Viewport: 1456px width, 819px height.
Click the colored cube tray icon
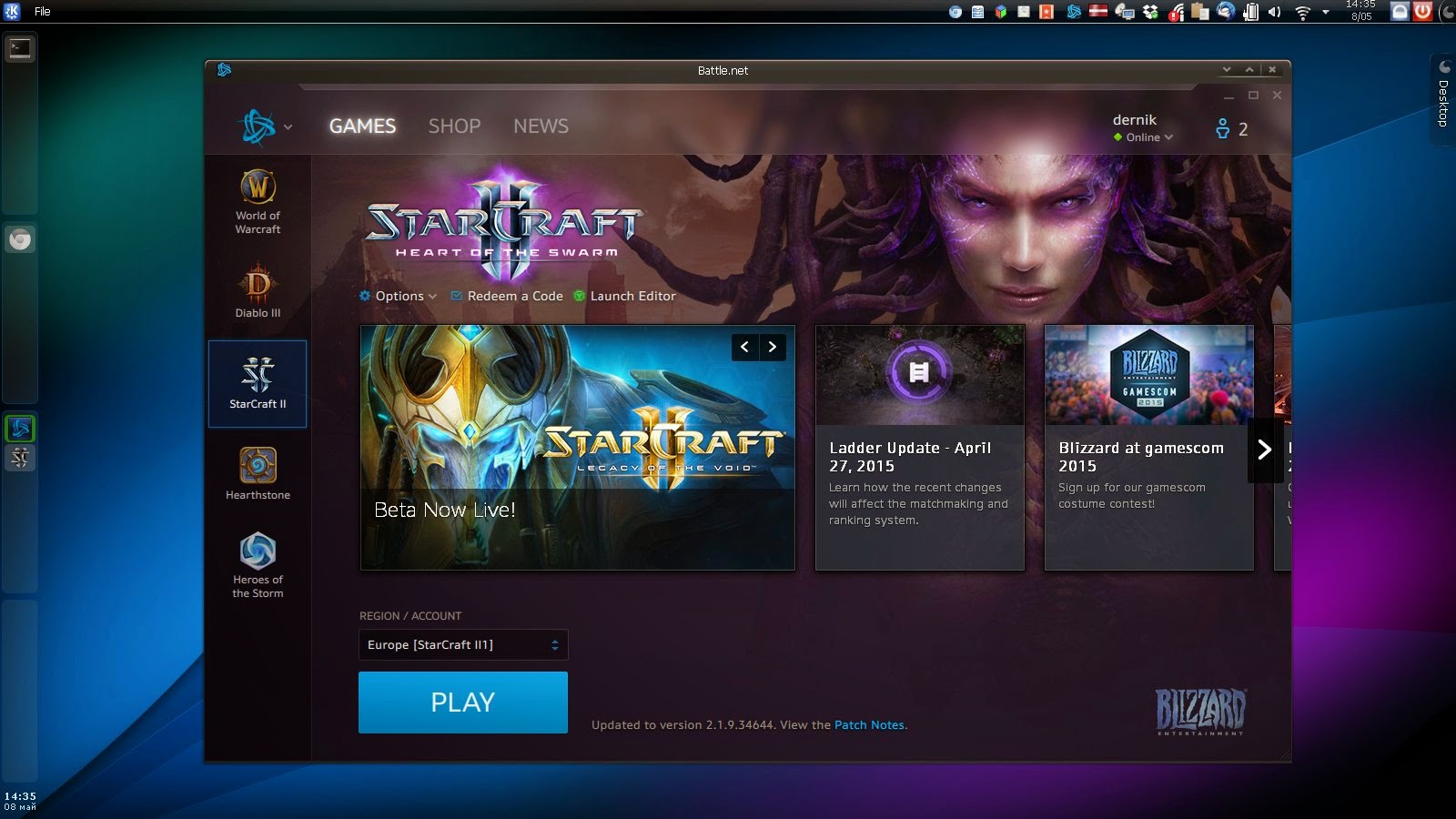pos(1001,12)
